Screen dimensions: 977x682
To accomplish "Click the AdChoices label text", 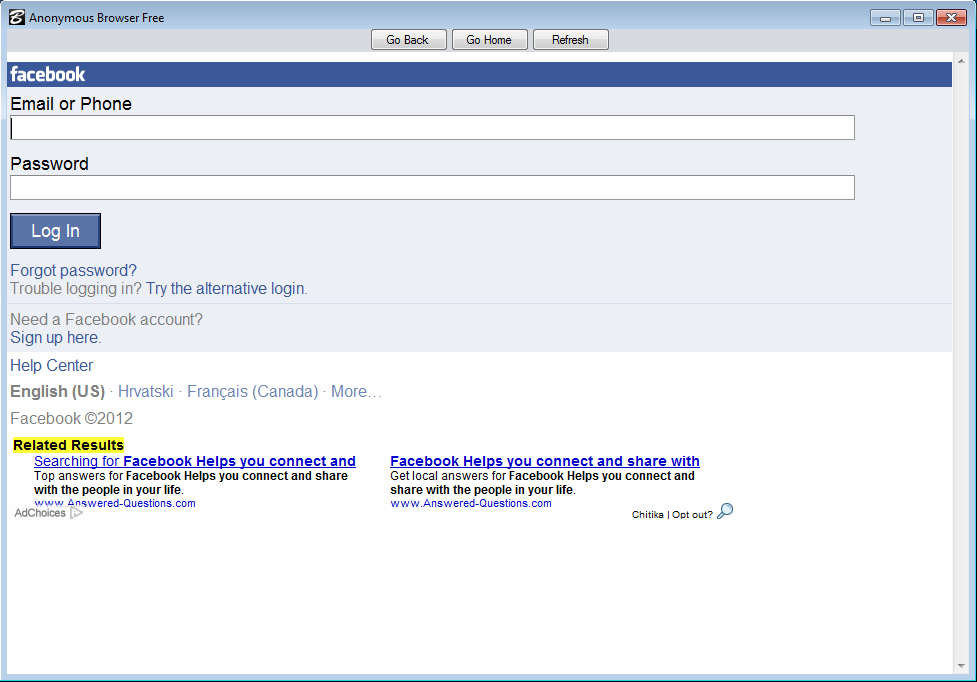I will 40,513.
